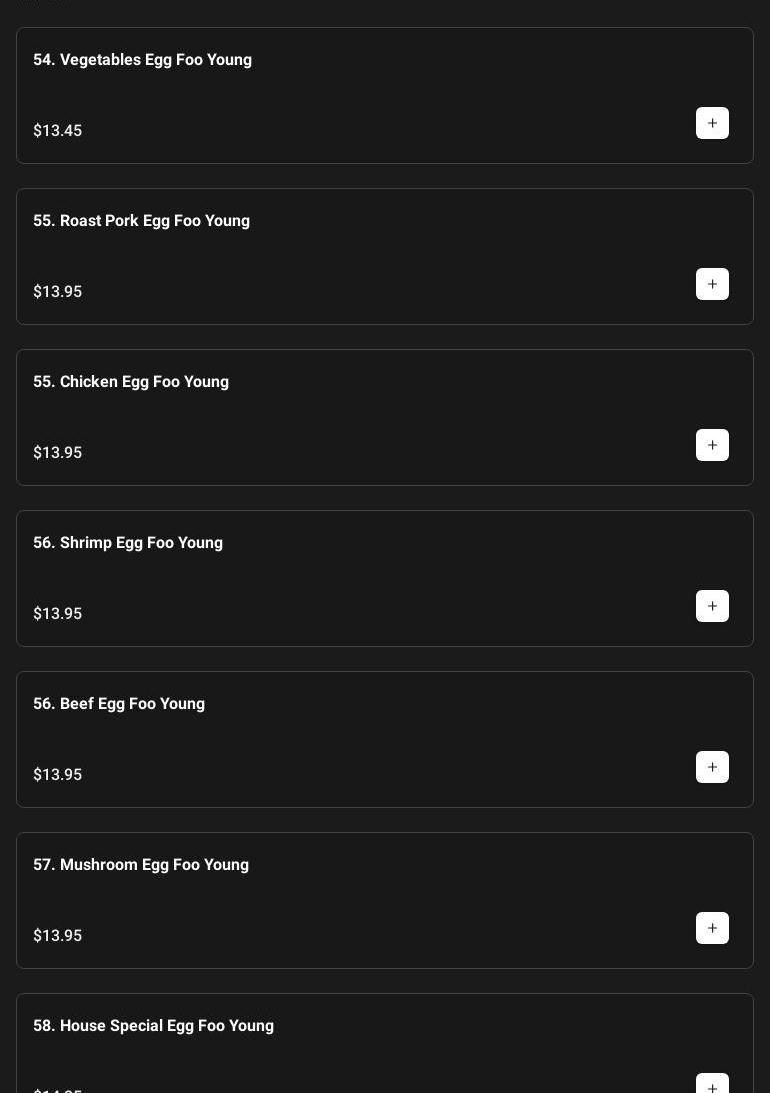Add Vegetables Egg Foo Young to order
Image resolution: width=770 pixels, height=1093 pixels.
pyautogui.click(x=712, y=123)
